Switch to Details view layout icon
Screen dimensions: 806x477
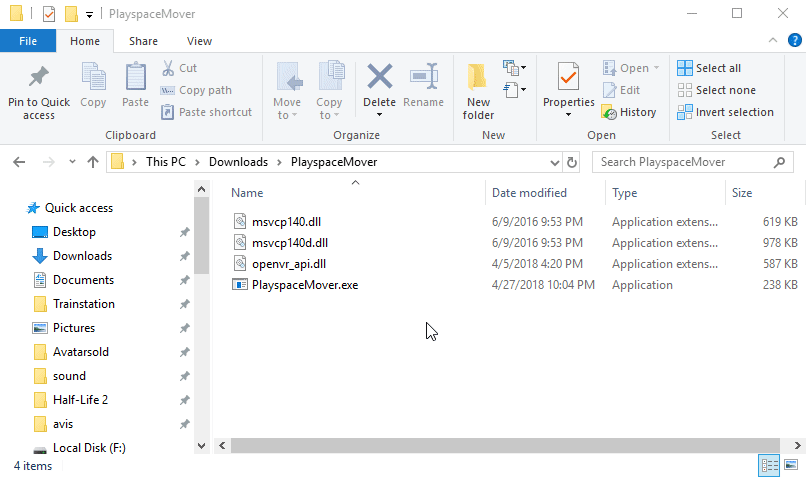pos(769,466)
